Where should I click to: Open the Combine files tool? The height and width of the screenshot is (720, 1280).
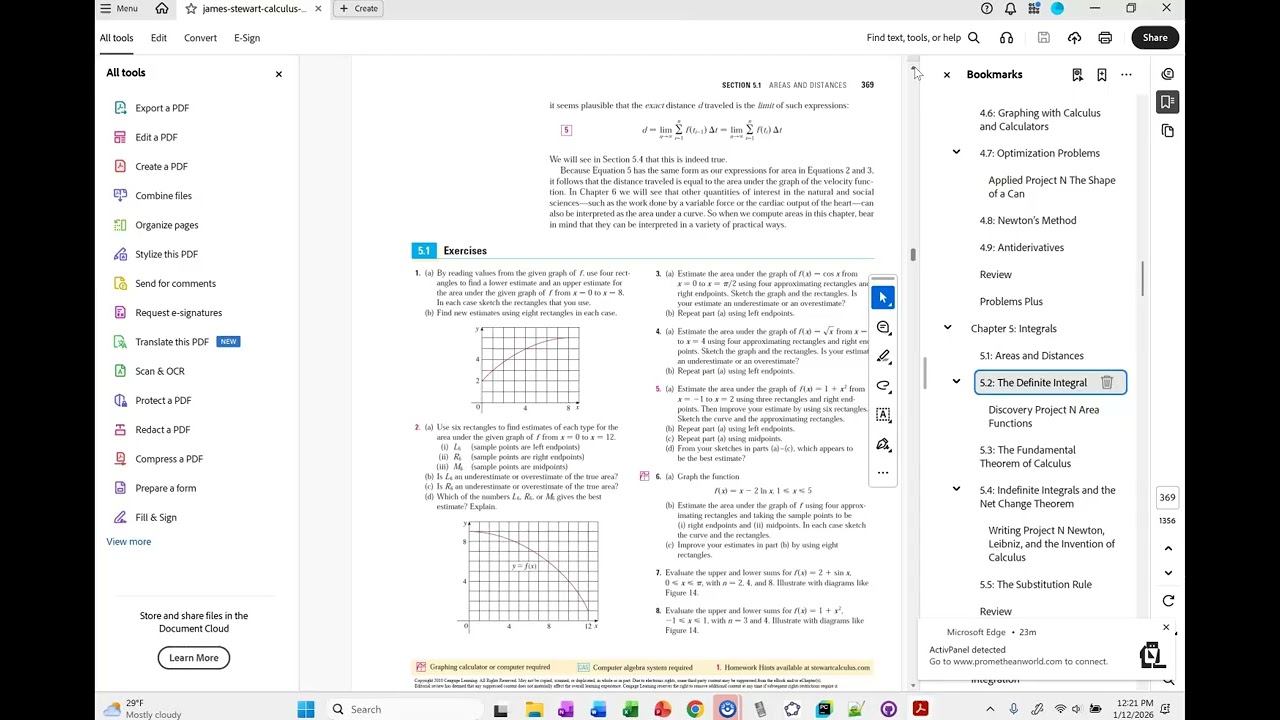[x=163, y=196]
